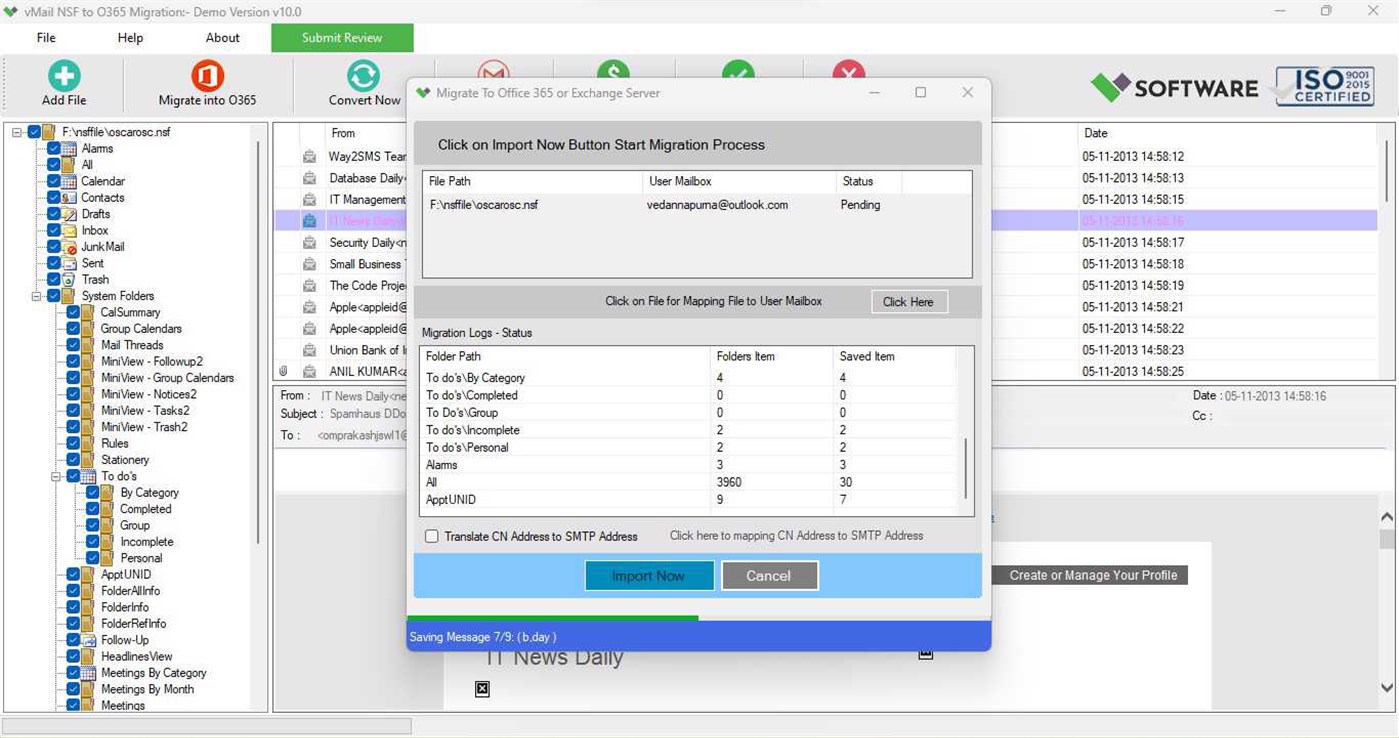Click the red envelope mail icon on toolbar
Image resolution: width=1399 pixels, height=738 pixels.
[x=492, y=72]
